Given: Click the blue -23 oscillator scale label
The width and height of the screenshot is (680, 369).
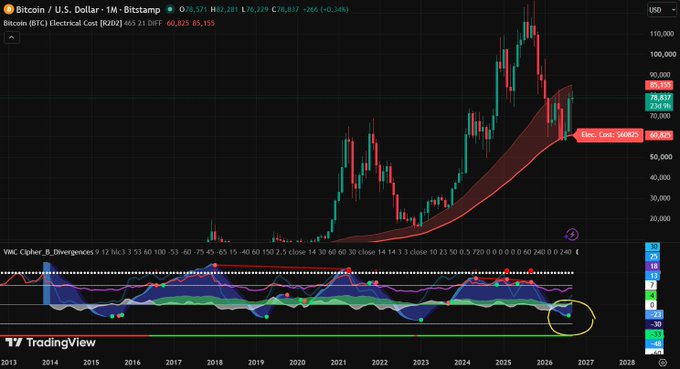Looking at the screenshot, I should tap(655, 315).
